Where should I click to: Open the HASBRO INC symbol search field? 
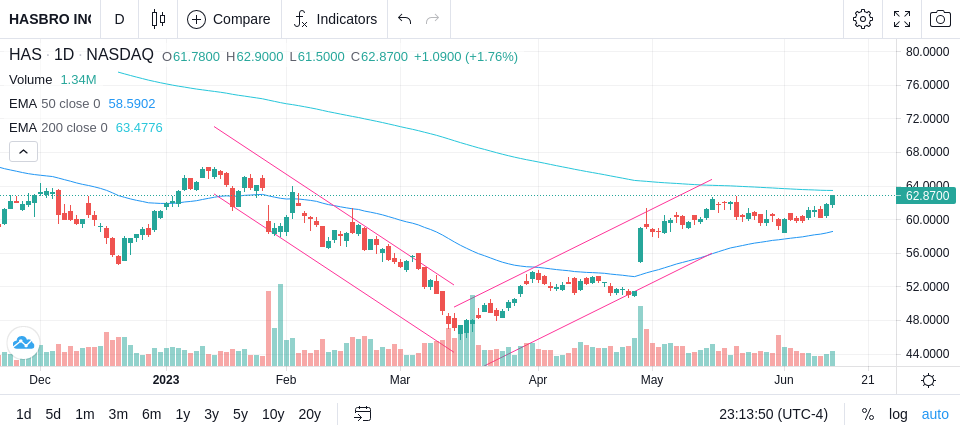click(x=50, y=19)
